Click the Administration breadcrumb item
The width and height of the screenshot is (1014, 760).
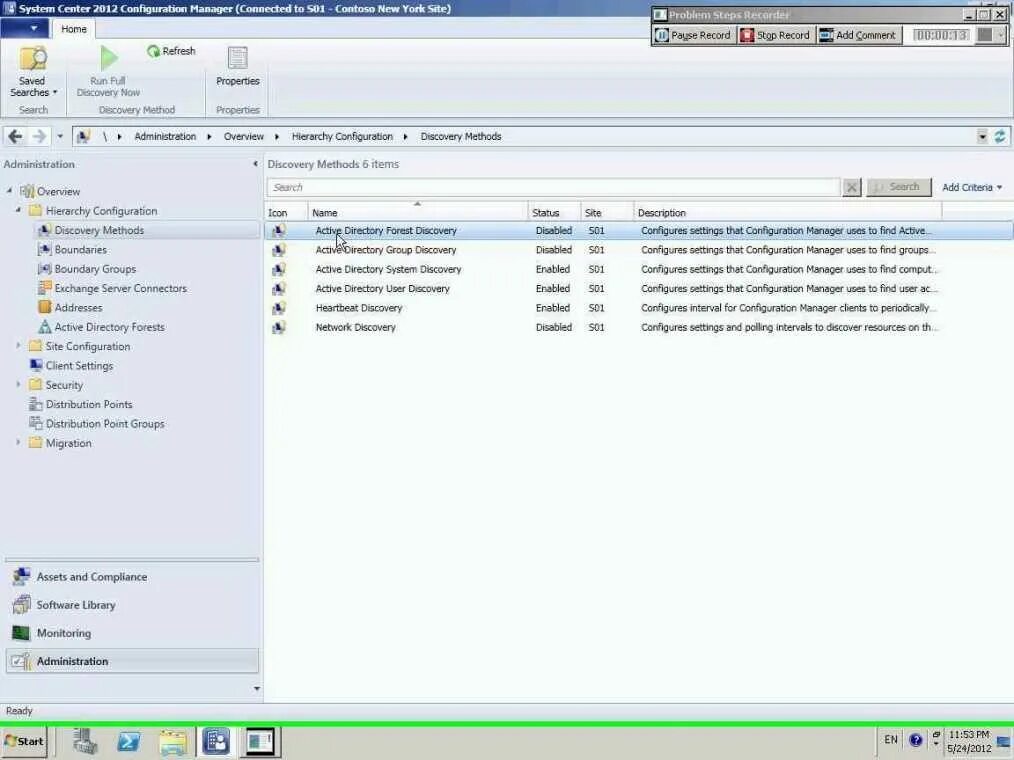165,136
